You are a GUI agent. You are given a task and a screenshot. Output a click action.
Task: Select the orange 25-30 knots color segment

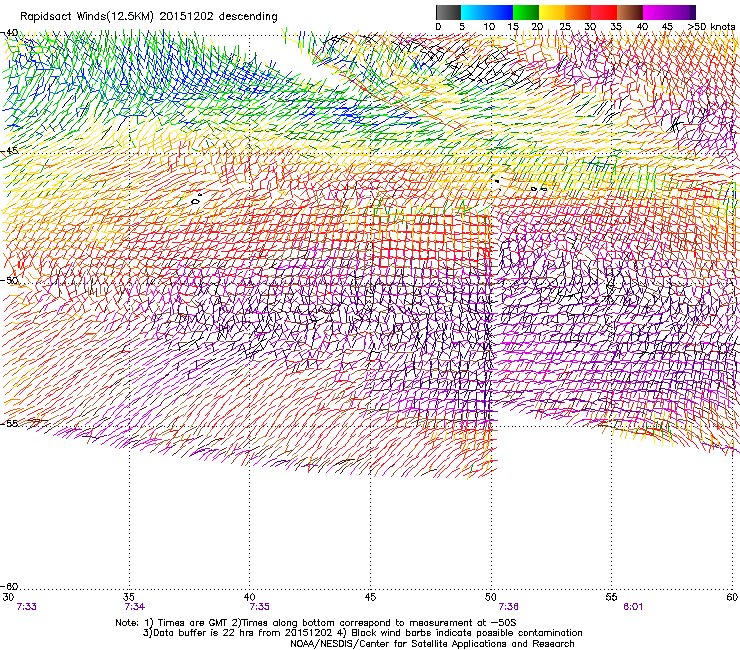[578, 12]
